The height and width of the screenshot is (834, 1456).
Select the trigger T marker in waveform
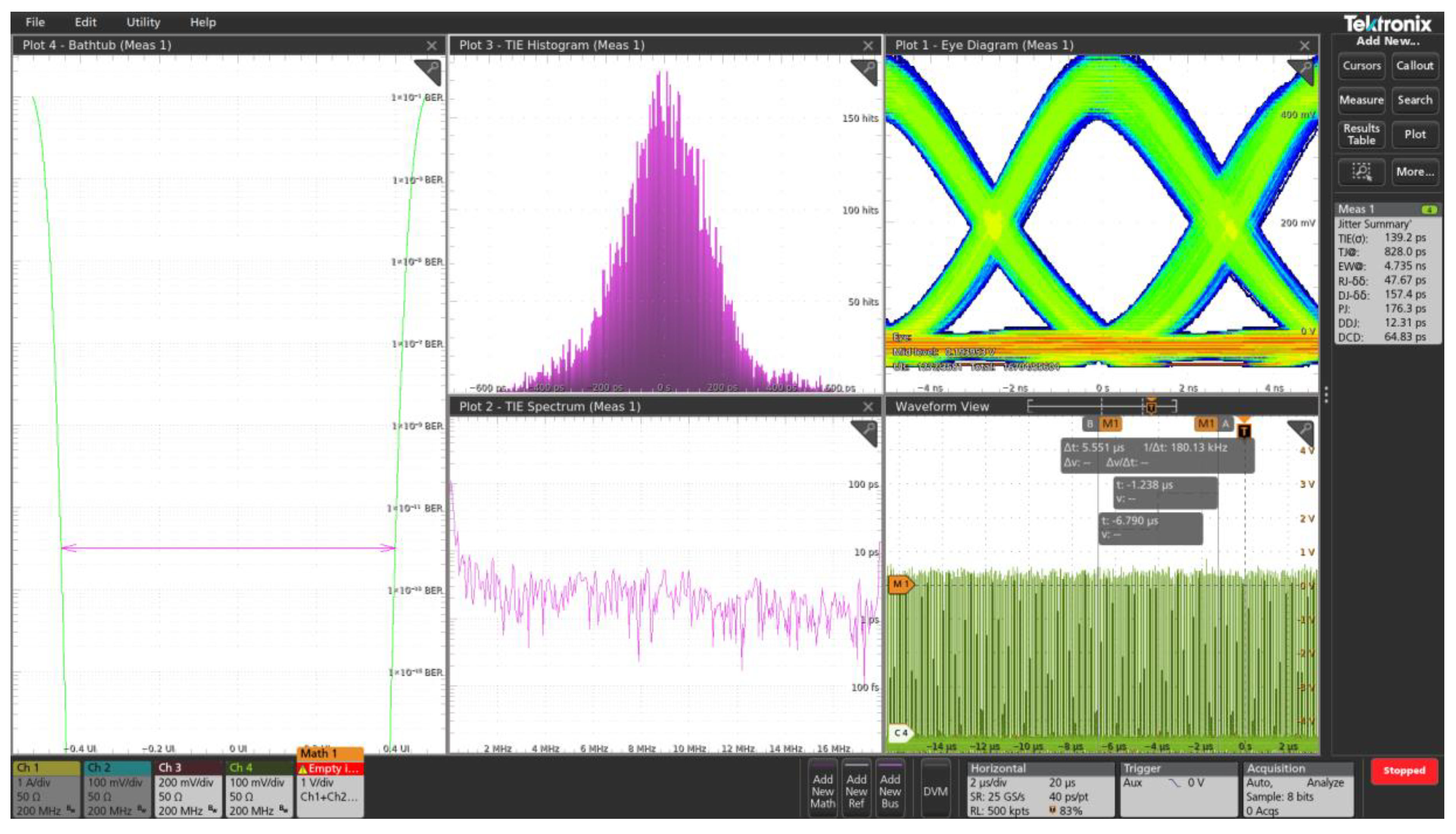[1243, 430]
